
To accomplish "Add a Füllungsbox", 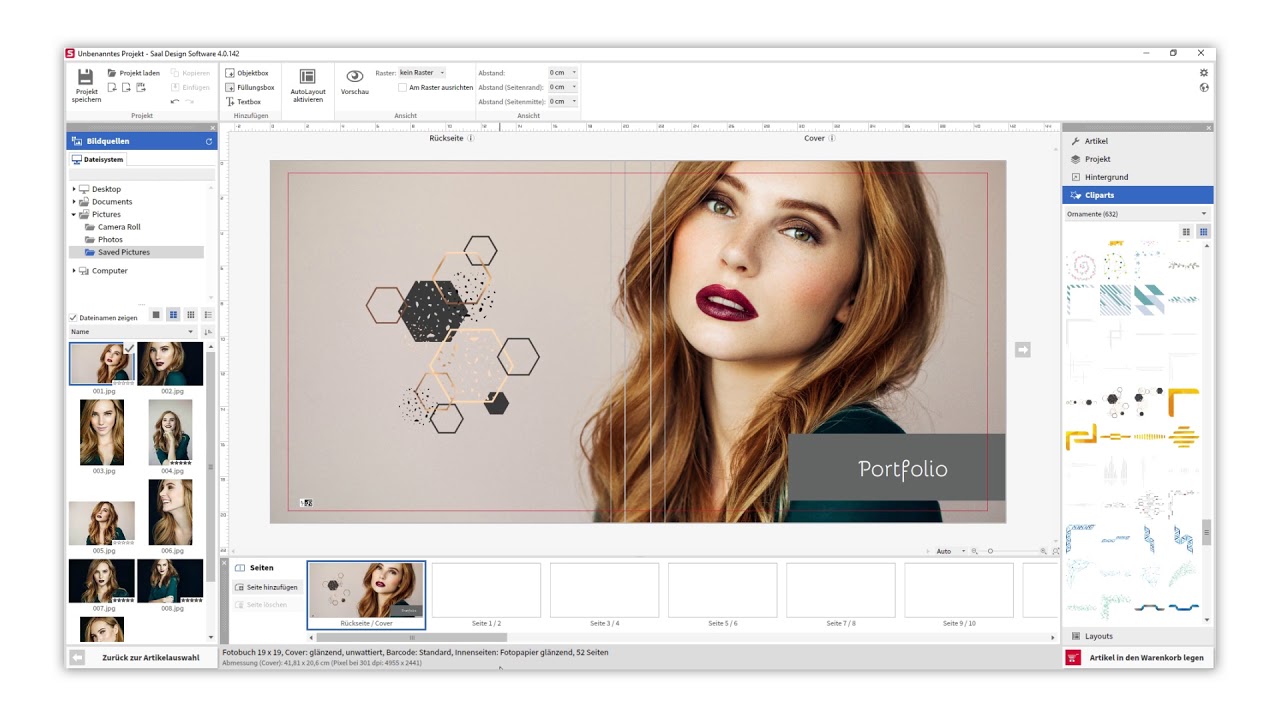I will 250,87.
